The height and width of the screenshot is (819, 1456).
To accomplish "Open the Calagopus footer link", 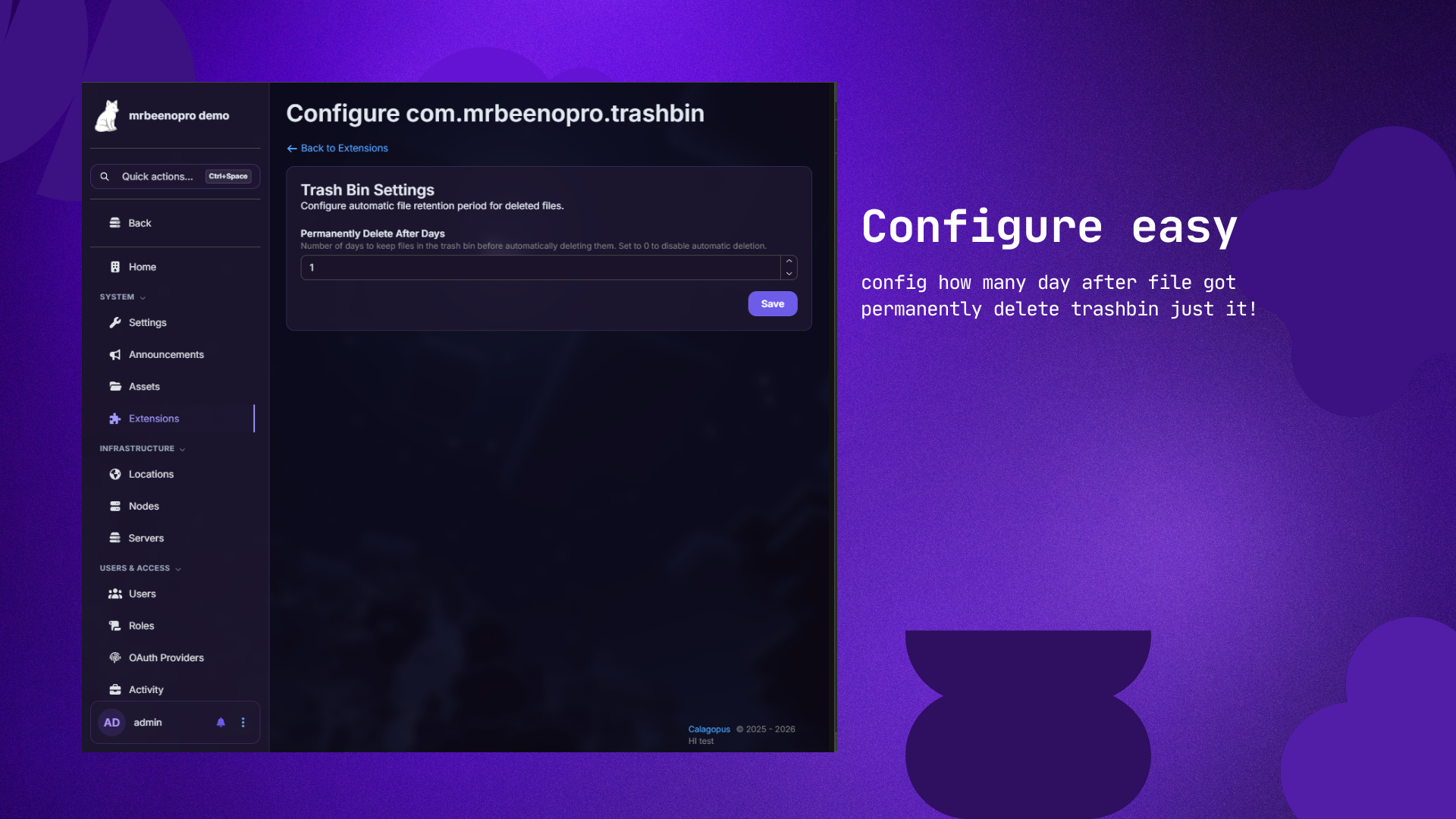I will pyautogui.click(x=709, y=730).
